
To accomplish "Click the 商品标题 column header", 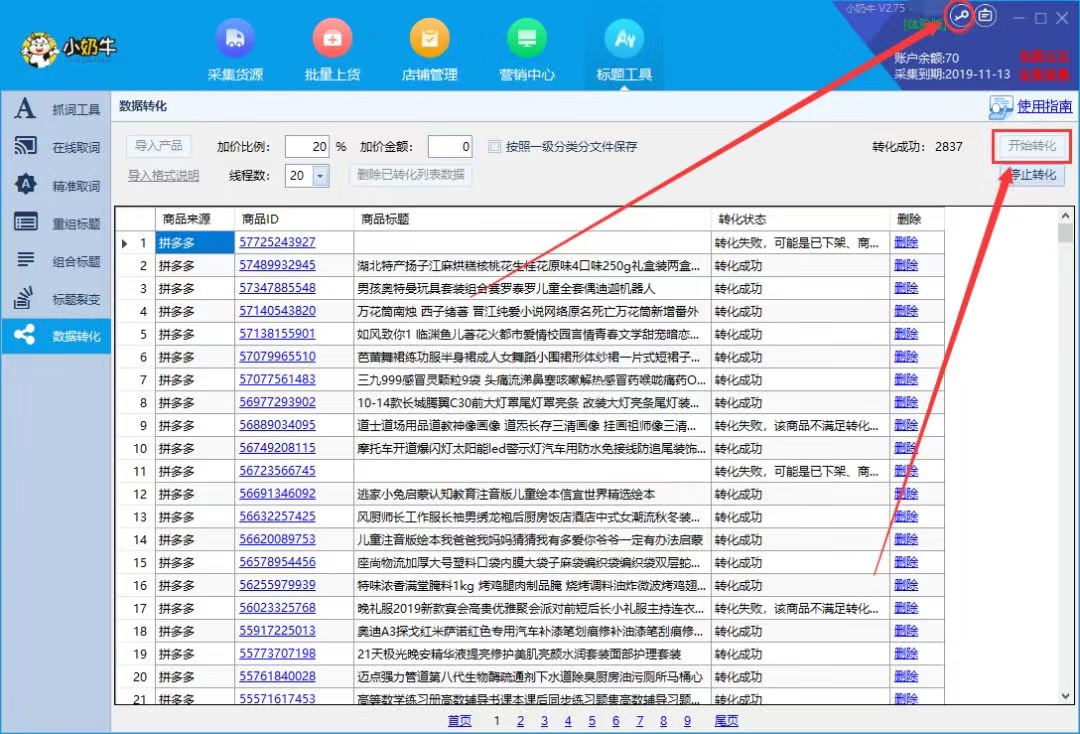I will [x=532, y=219].
